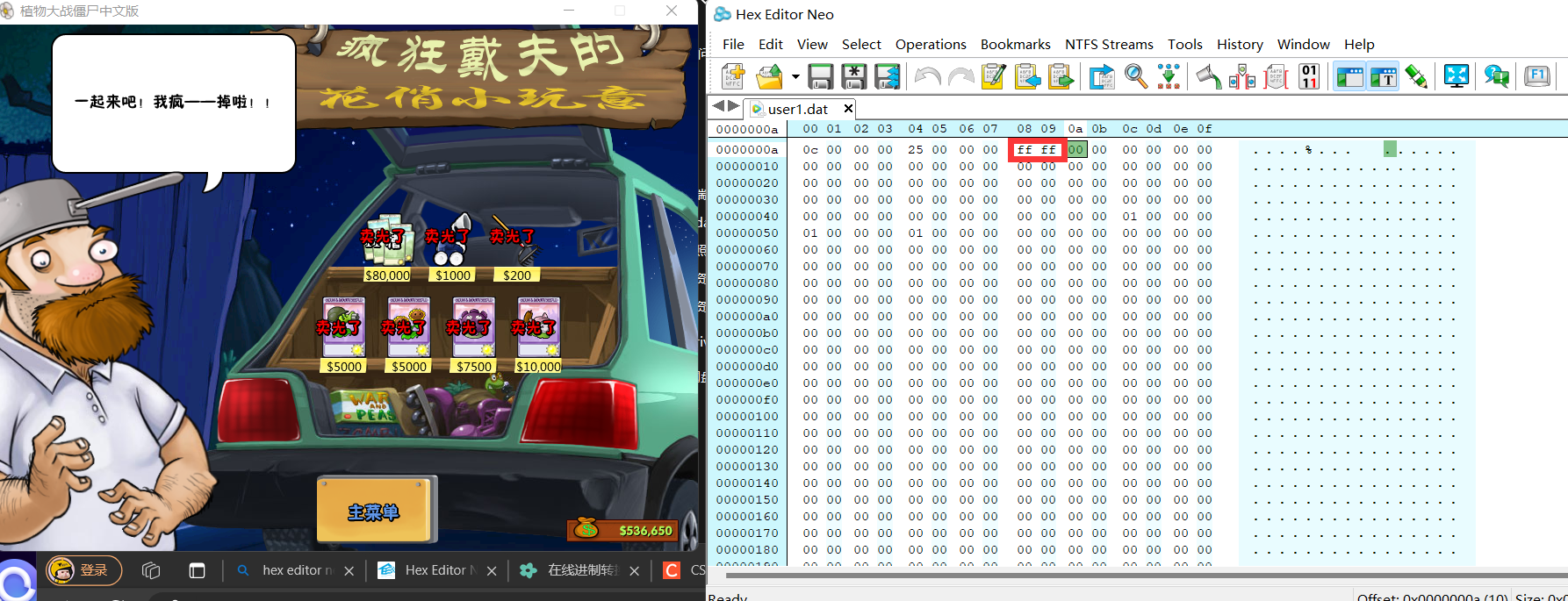Click the replace dots with green arrow icon

[x=1169, y=77]
